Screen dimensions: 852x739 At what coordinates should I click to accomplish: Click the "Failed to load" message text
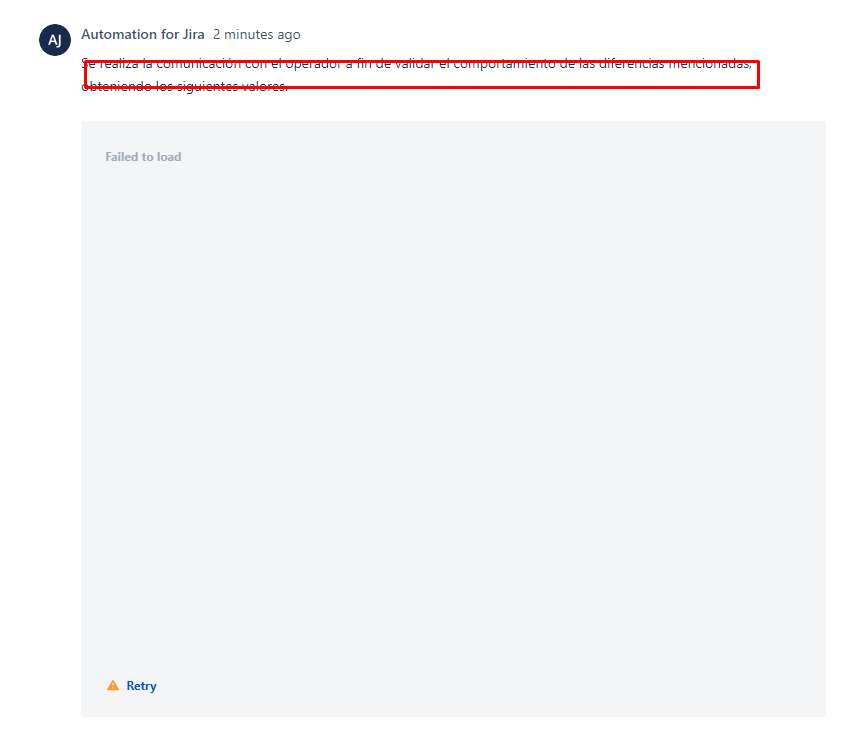[143, 157]
